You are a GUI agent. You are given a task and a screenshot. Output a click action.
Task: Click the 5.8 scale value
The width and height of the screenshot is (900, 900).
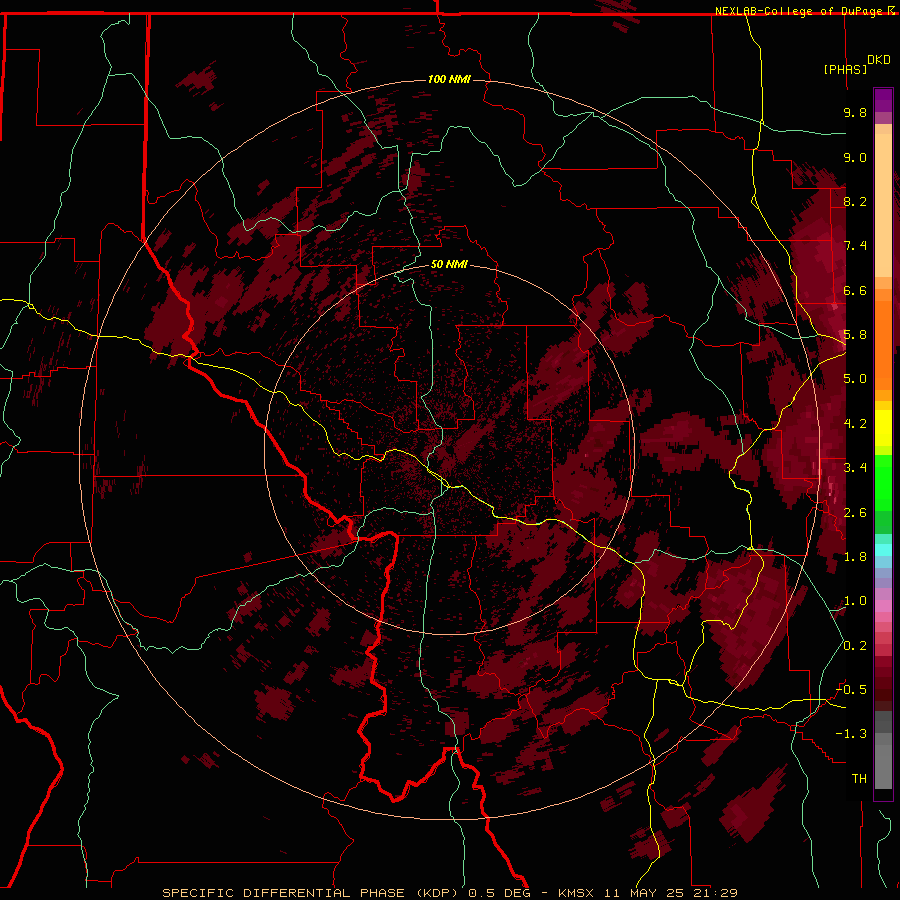tap(855, 335)
